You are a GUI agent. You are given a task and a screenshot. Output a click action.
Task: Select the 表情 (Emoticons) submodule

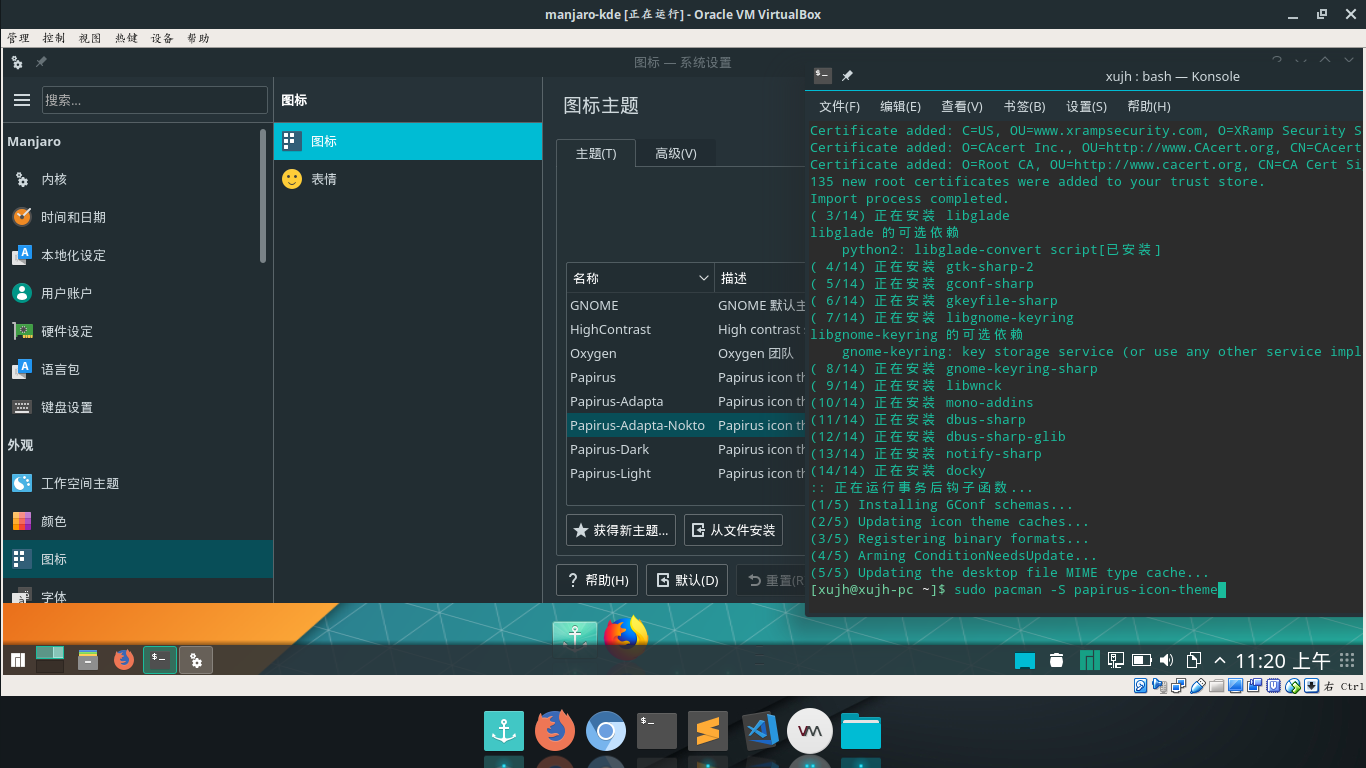(408, 180)
